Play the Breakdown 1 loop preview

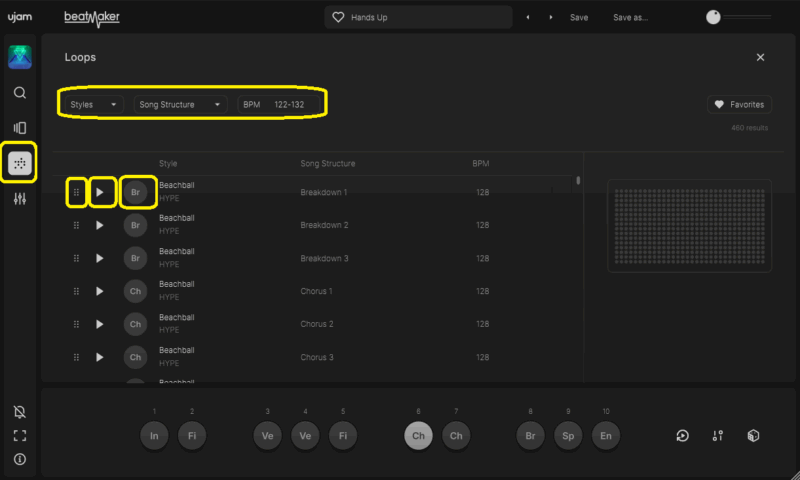tap(99, 192)
